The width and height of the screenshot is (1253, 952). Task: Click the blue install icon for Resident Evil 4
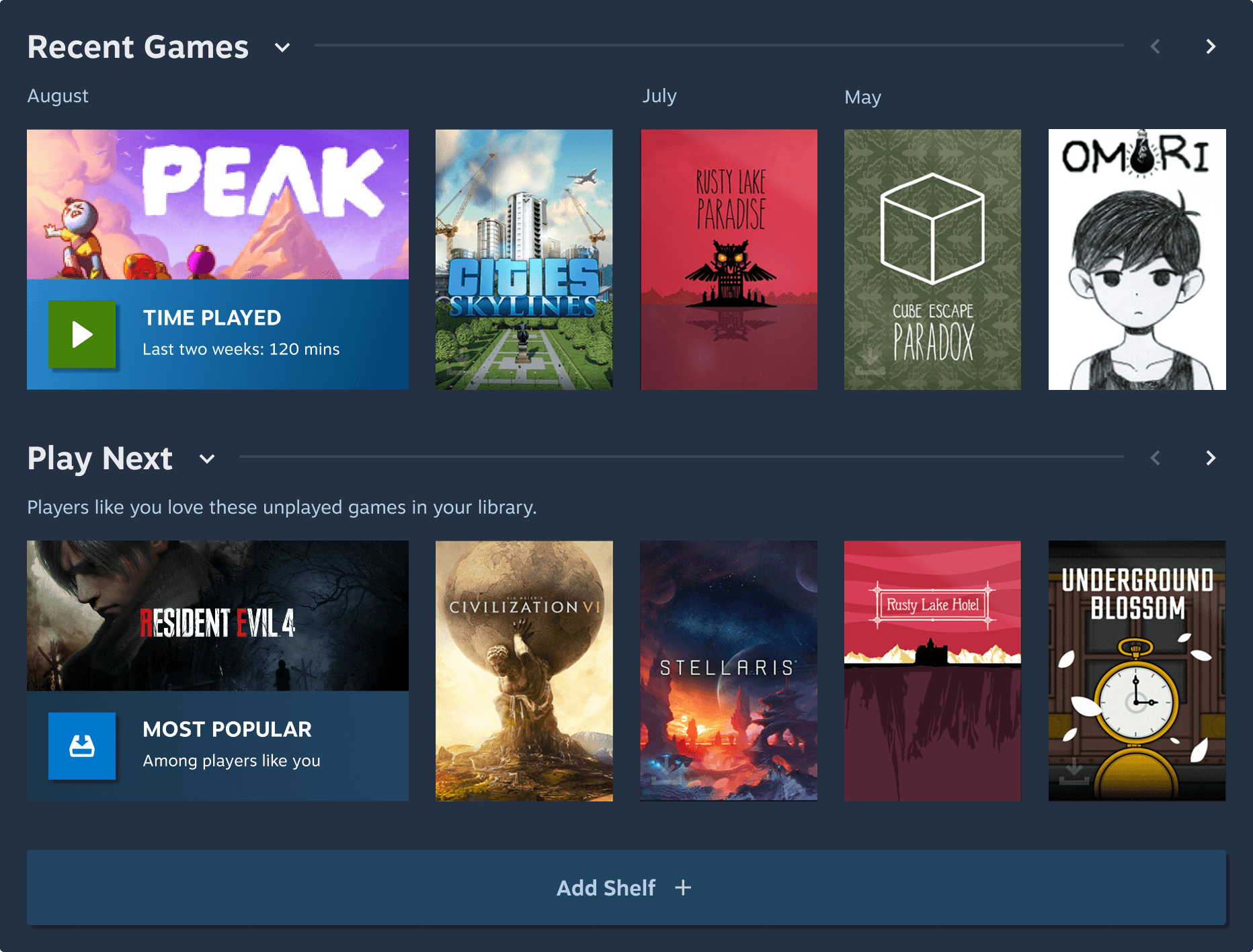coord(82,746)
